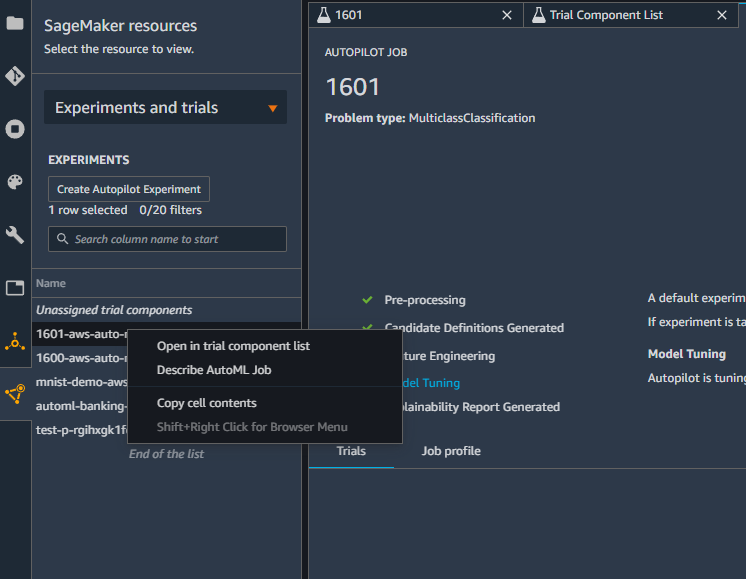This screenshot has width=747, height=579.
Task: Click the EXPERIMENTS section heading
Action: tap(89, 160)
